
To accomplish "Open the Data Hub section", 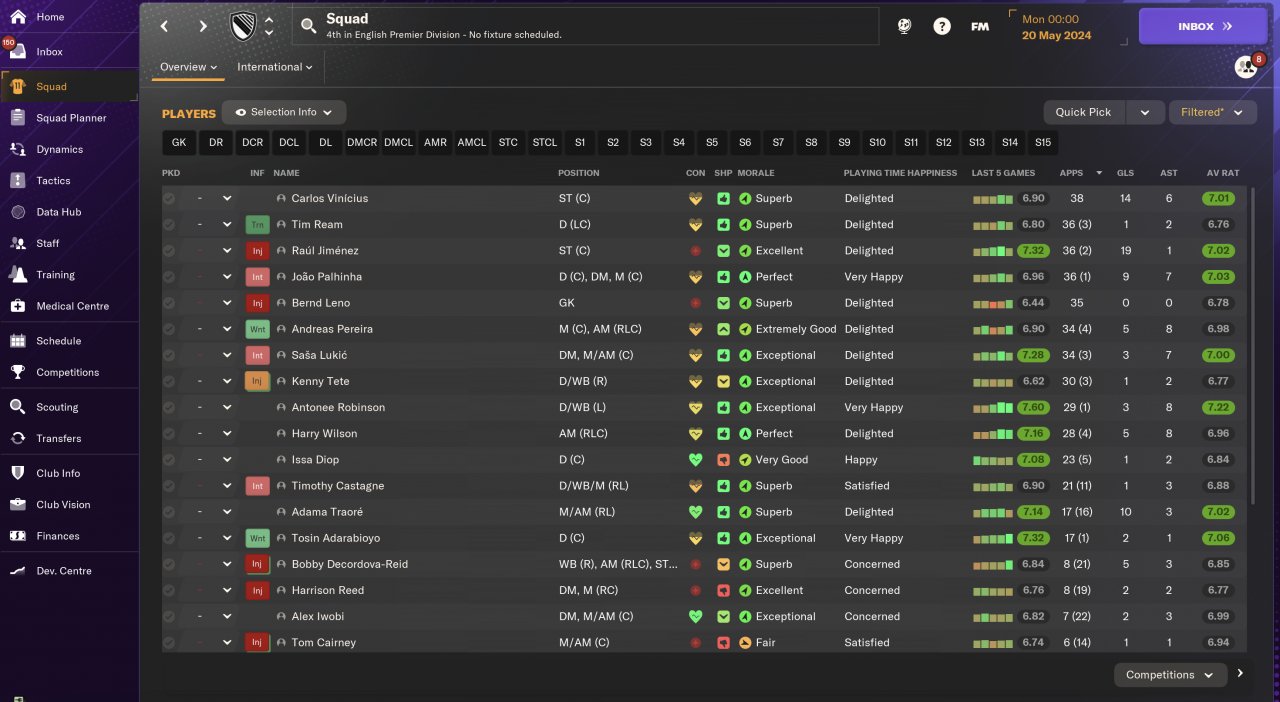I will tap(58, 212).
